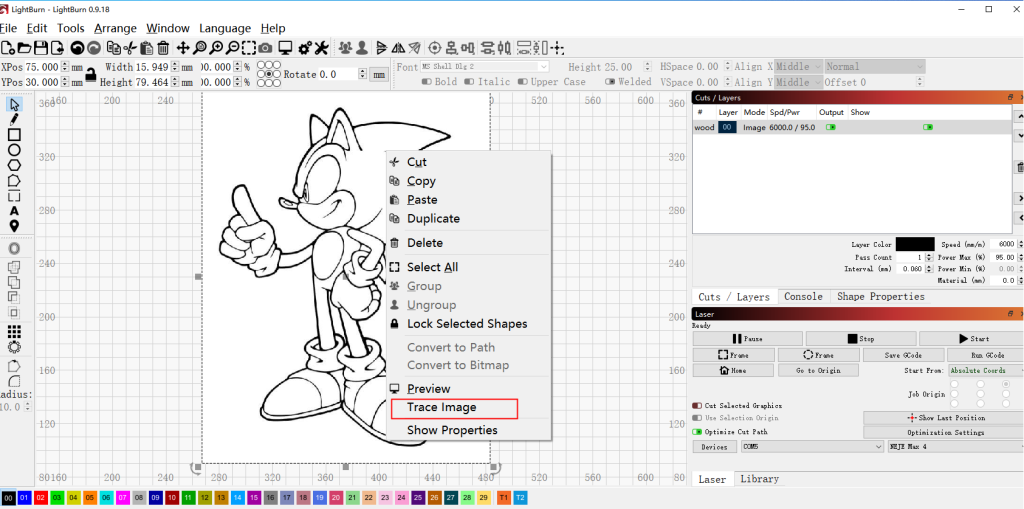Click the Width value field

pyautogui.click(x=152, y=67)
